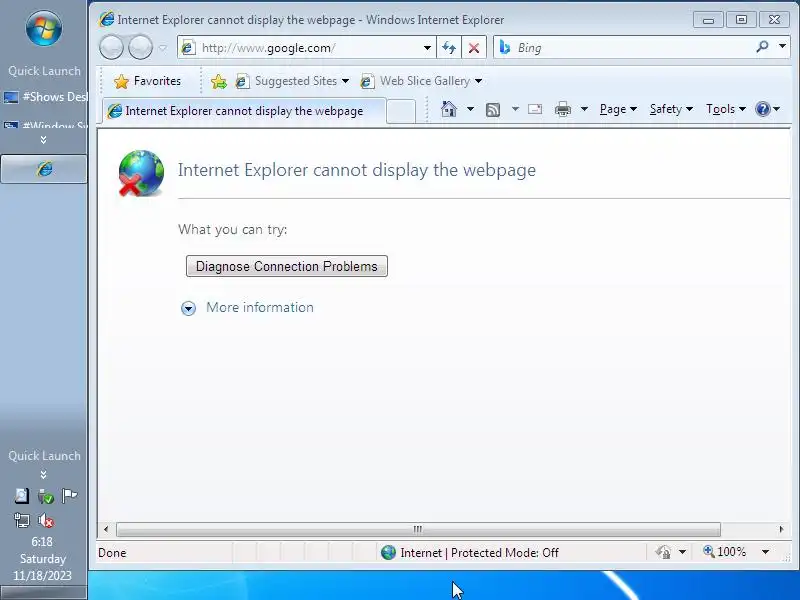Click 'Internet | Protected Mode: Off' status text

[x=479, y=553]
